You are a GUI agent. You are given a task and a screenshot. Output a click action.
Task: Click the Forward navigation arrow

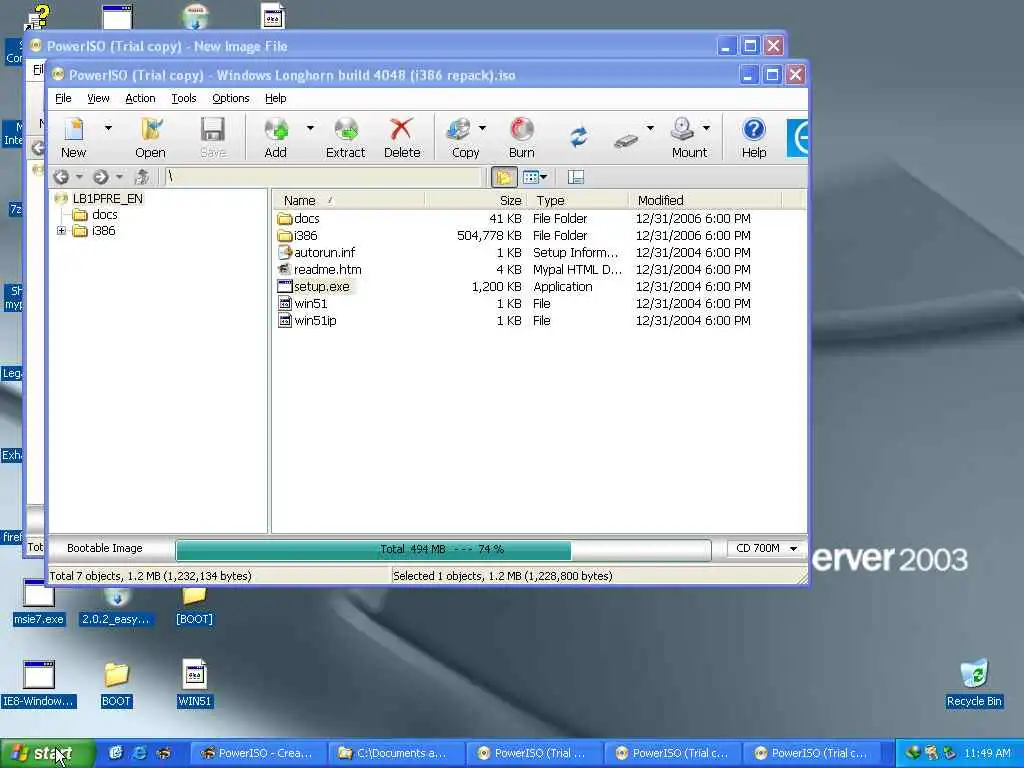[101, 177]
